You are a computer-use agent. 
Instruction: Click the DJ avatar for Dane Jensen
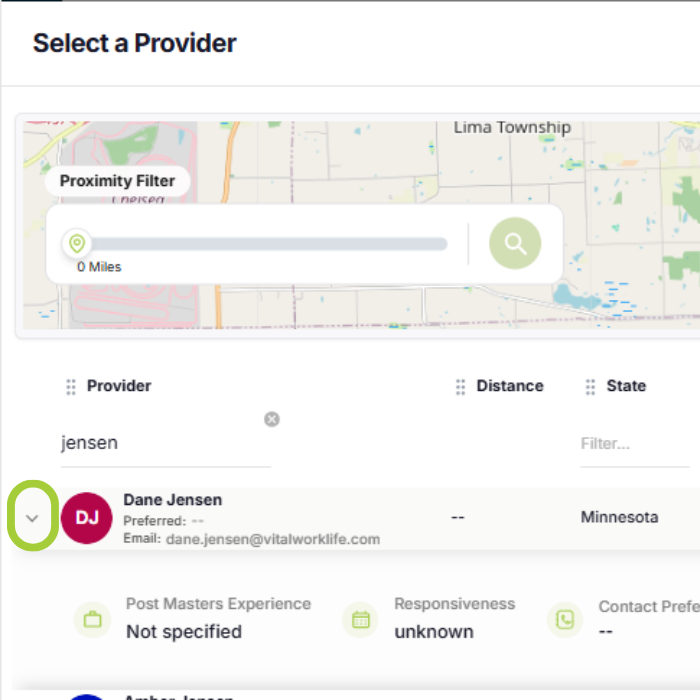pos(87,518)
